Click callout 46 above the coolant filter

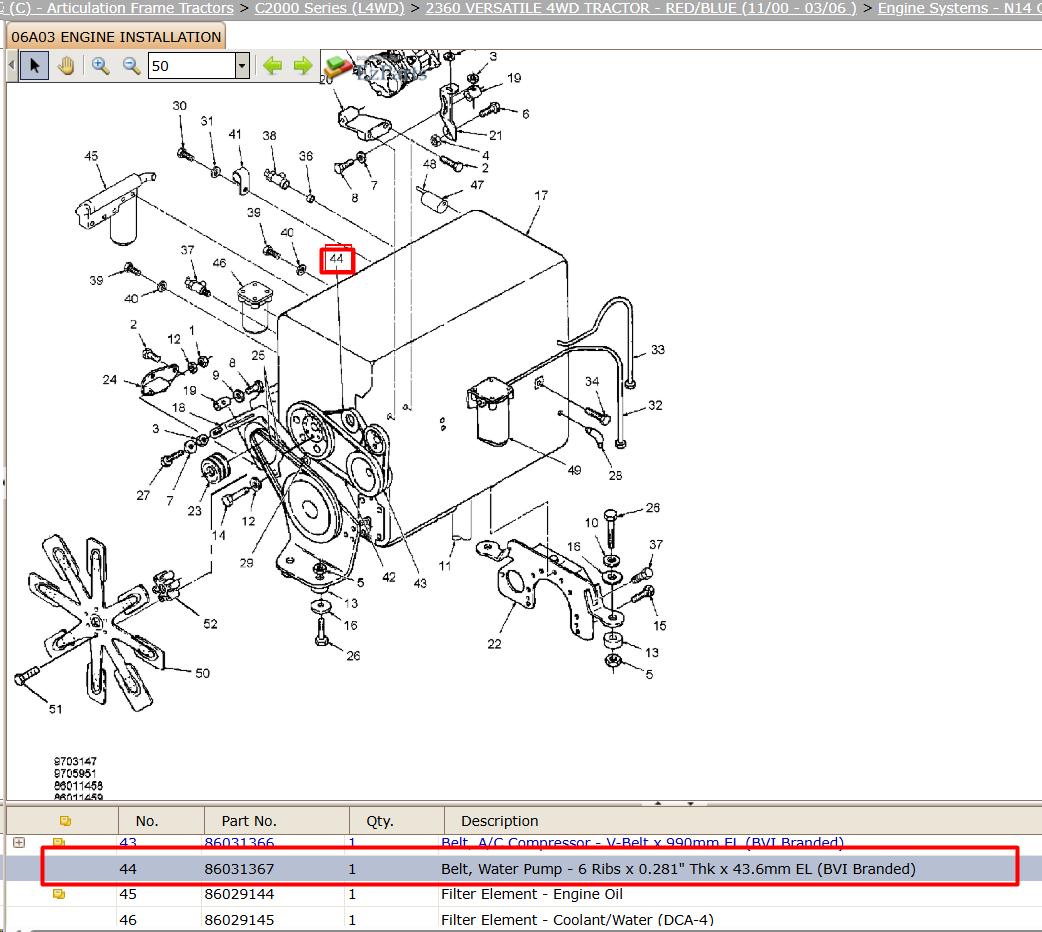(x=219, y=263)
